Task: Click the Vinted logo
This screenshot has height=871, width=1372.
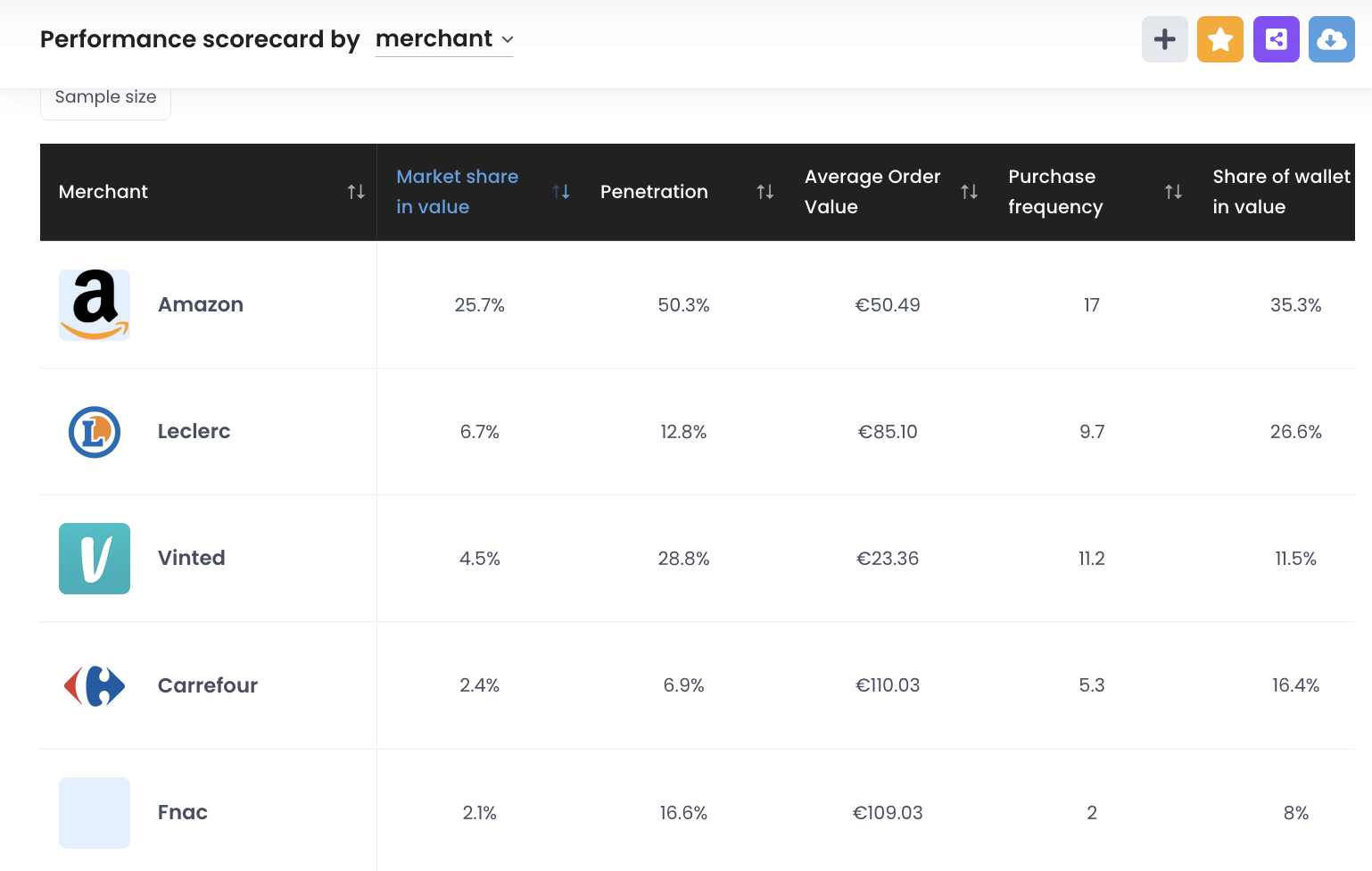Action: (x=95, y=559)
